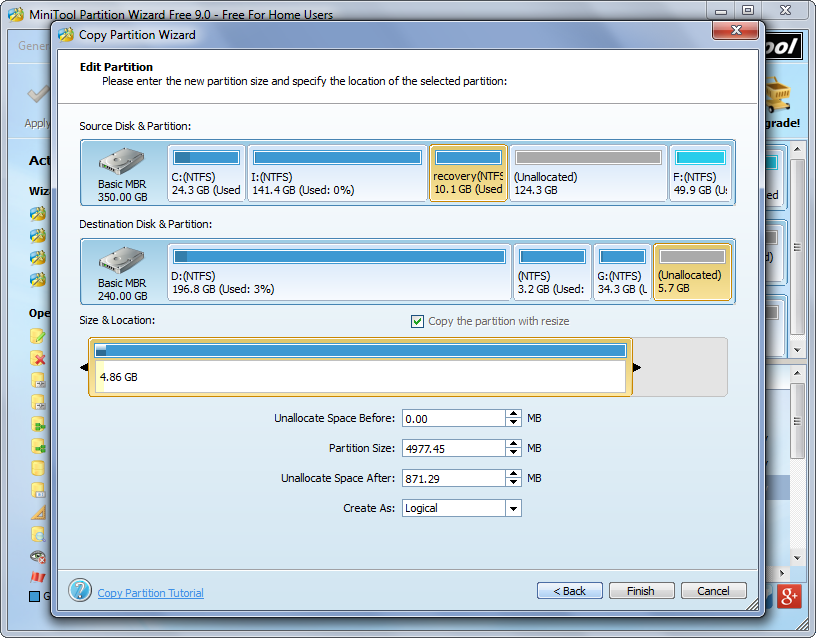
Task: Click the Copy Partition Wizard title bar icon
Action: click(x=66, y=35)
